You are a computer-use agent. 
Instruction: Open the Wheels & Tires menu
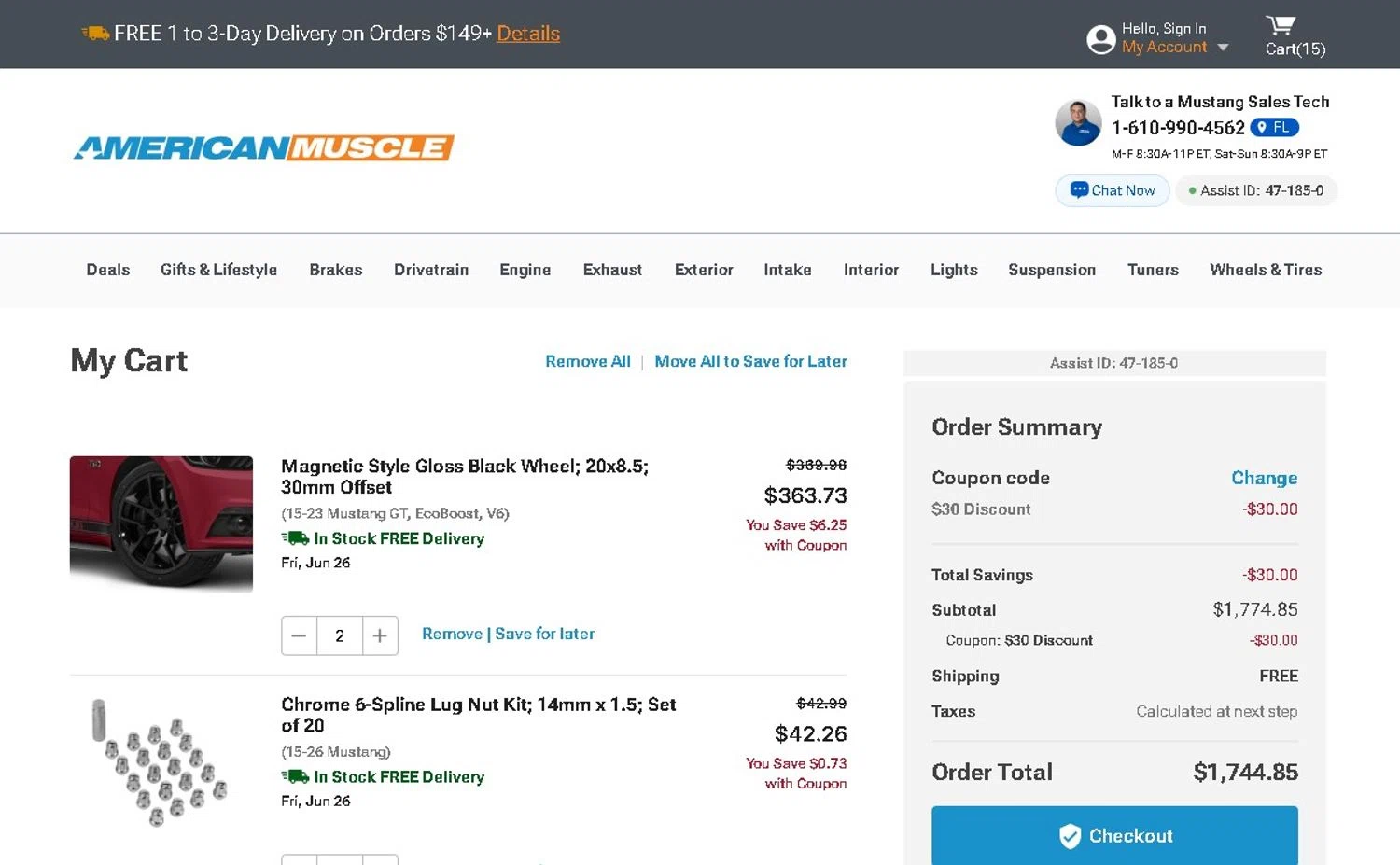1266,270
